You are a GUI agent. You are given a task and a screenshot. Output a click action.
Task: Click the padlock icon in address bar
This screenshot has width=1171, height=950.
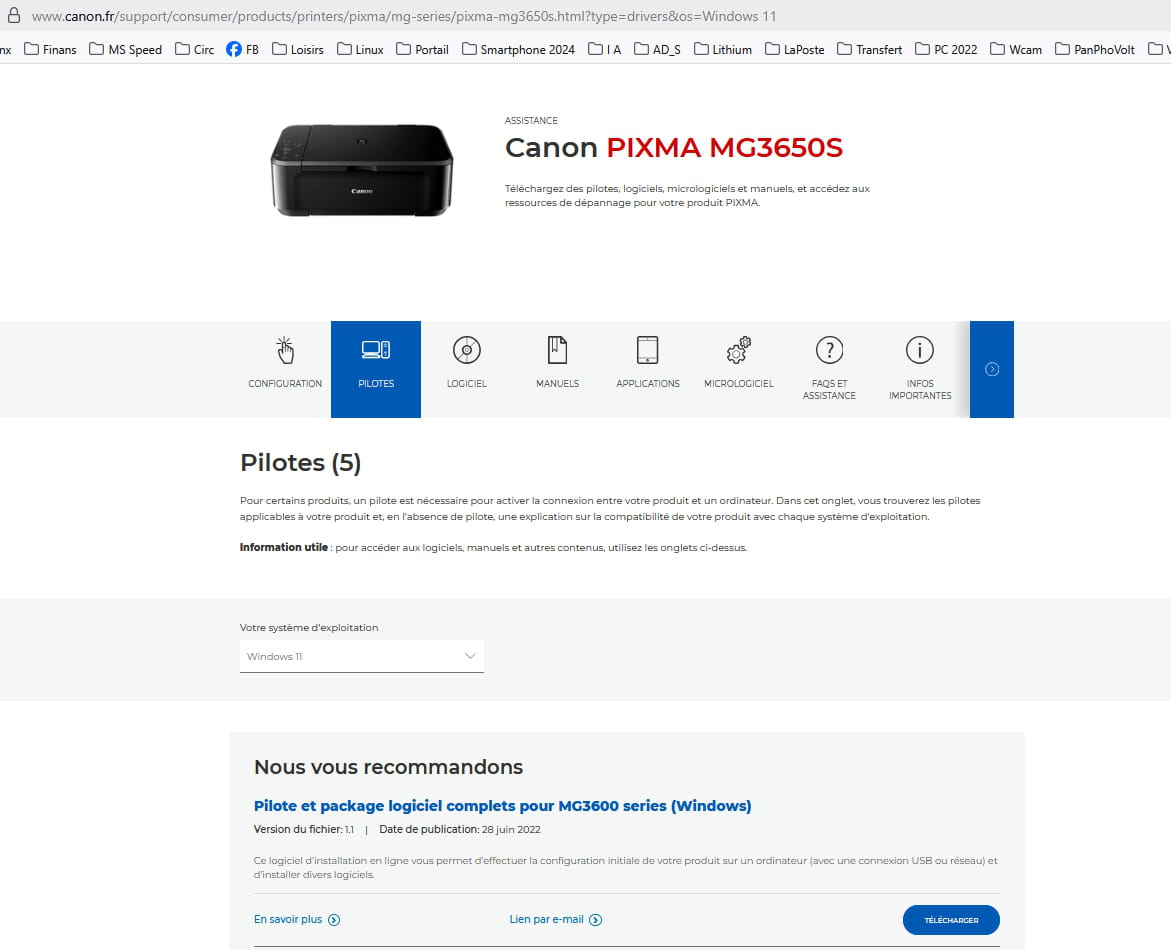point(13,16)
